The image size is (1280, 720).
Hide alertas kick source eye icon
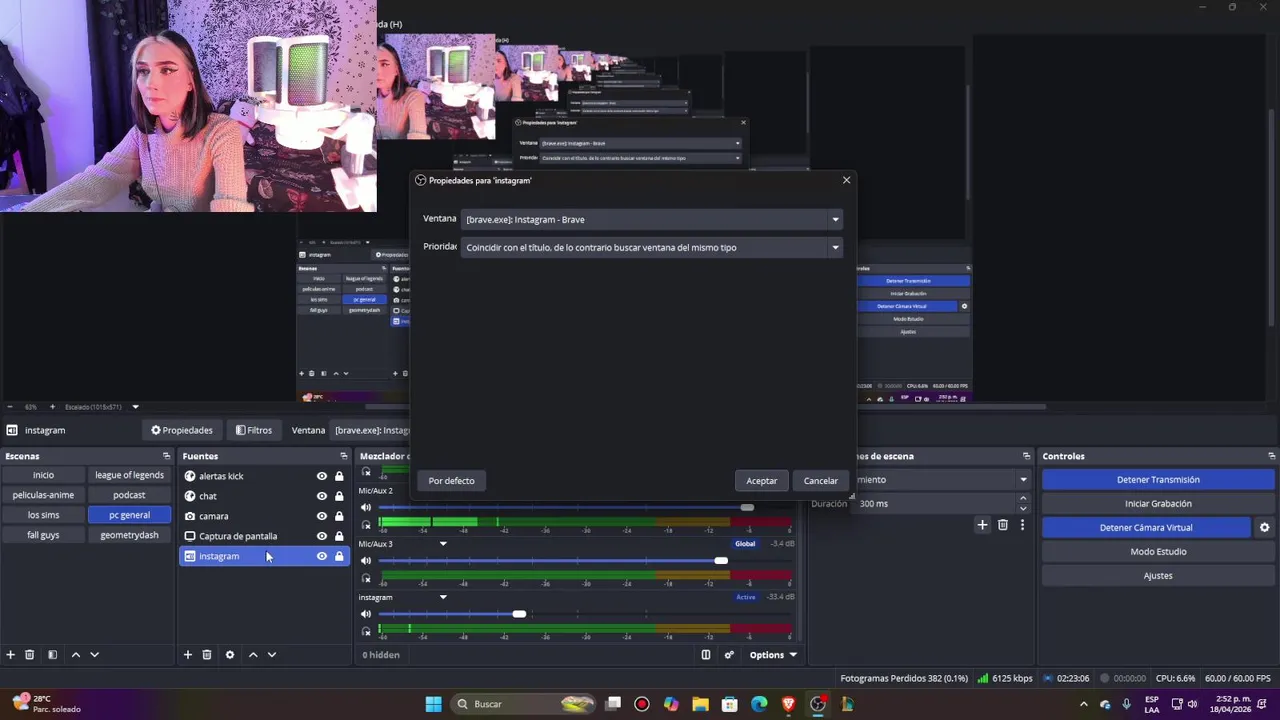coord(322,476)
